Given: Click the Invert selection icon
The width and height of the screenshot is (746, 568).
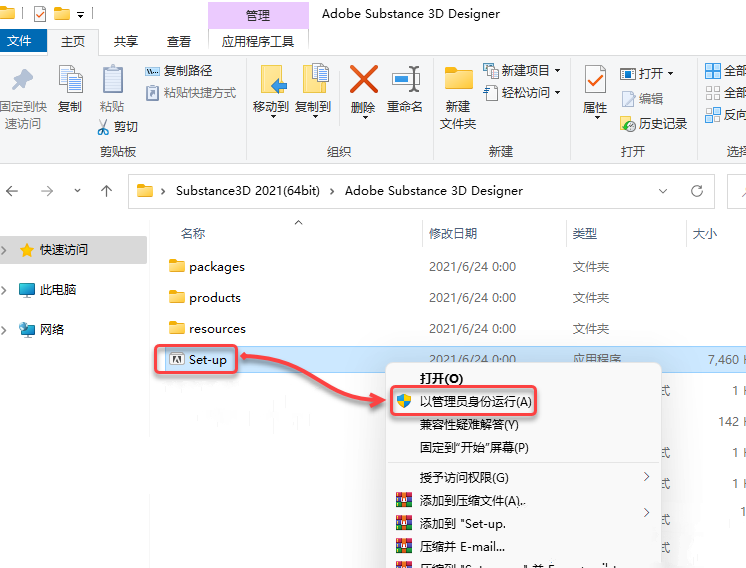Looking at the screenshot, I should click(713, 115).
